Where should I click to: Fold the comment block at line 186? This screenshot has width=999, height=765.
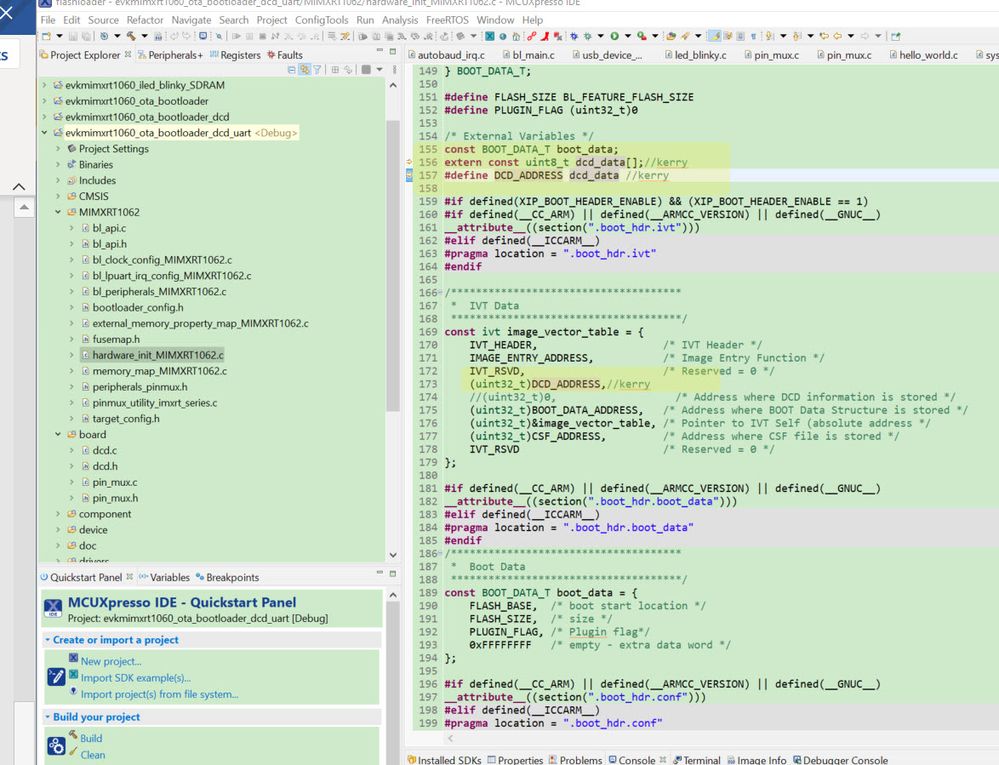441,554
